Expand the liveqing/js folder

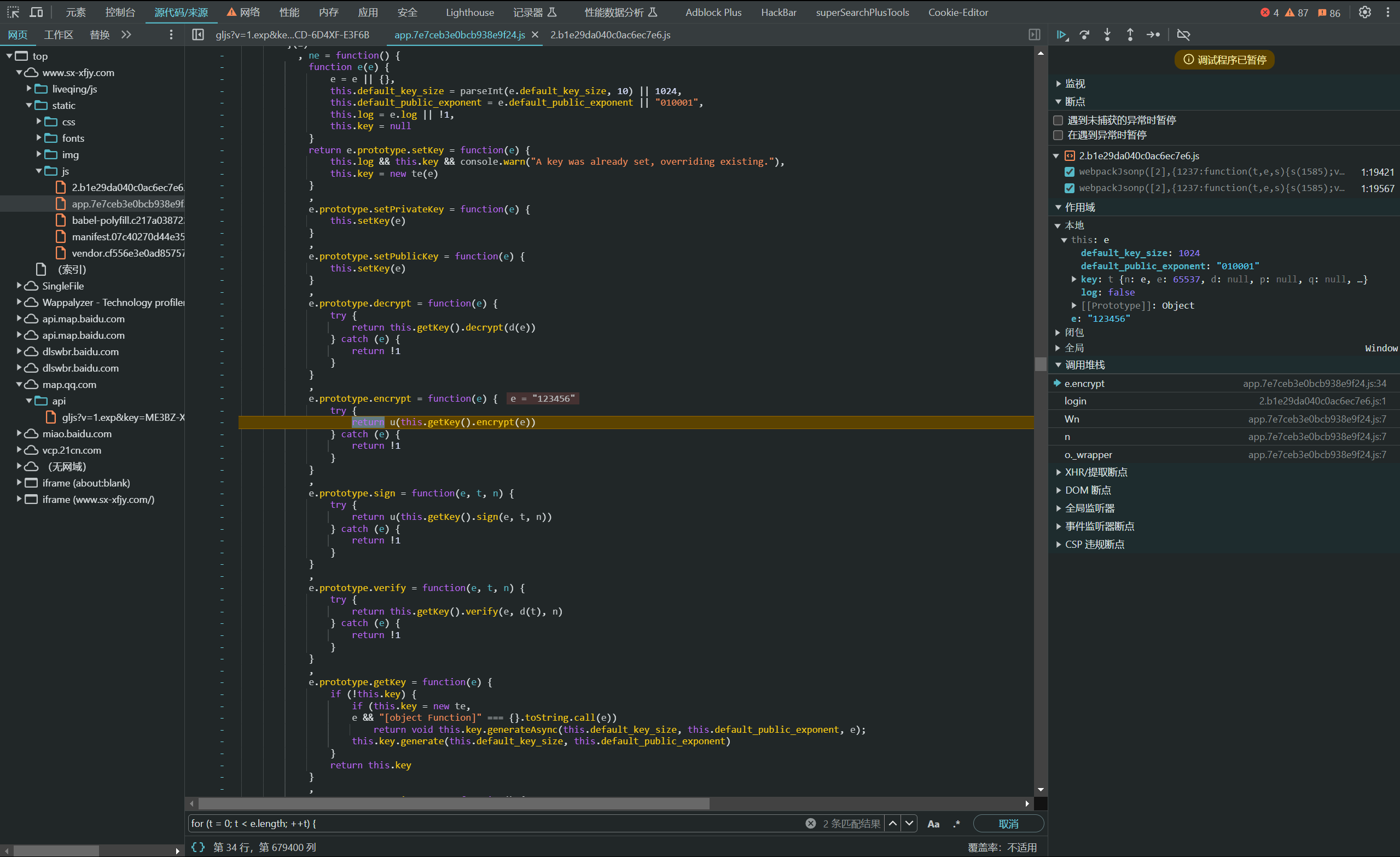(x=29, y=89)
